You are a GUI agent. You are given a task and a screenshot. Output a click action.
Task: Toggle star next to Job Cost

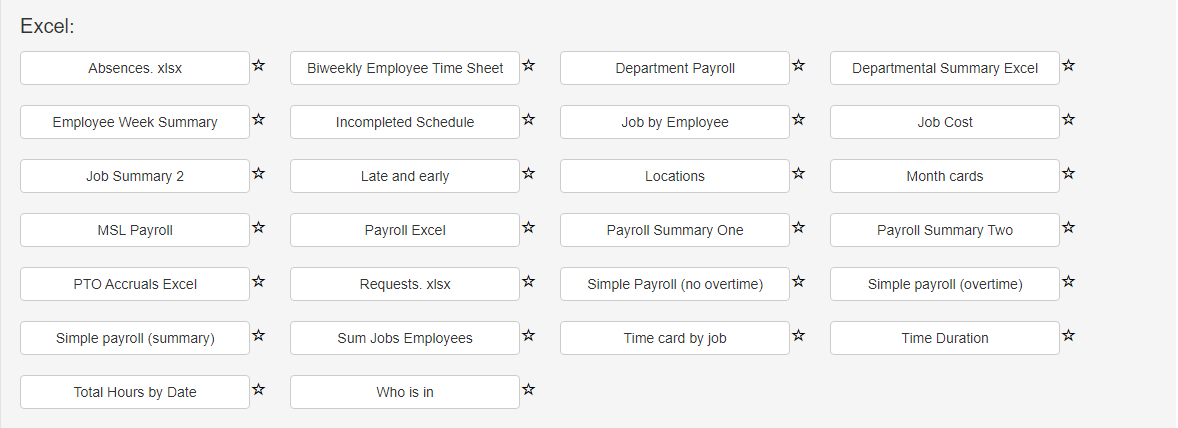click(1068, 119)
